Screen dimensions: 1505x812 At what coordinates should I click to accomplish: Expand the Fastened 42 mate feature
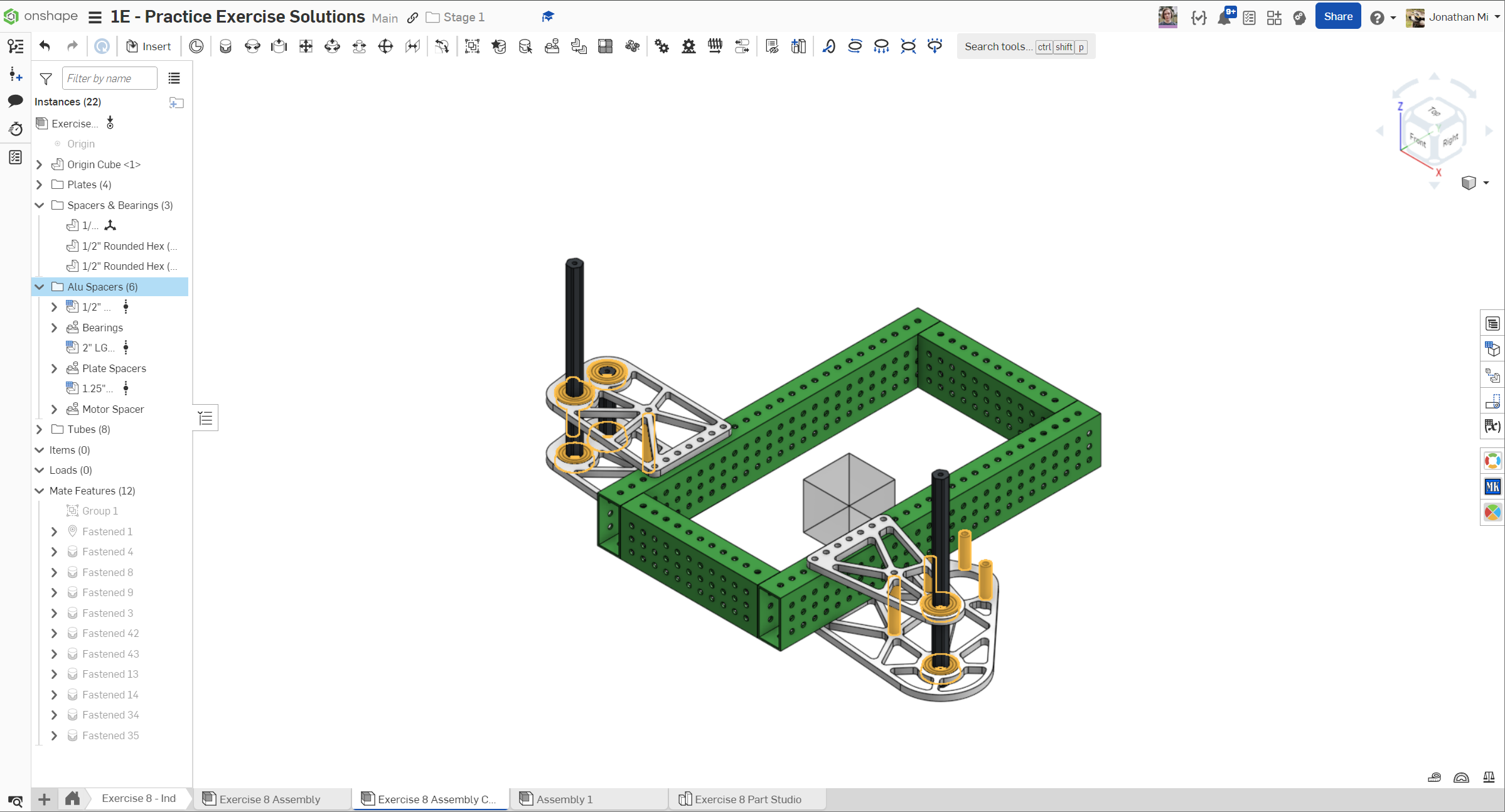click(54, 633)
